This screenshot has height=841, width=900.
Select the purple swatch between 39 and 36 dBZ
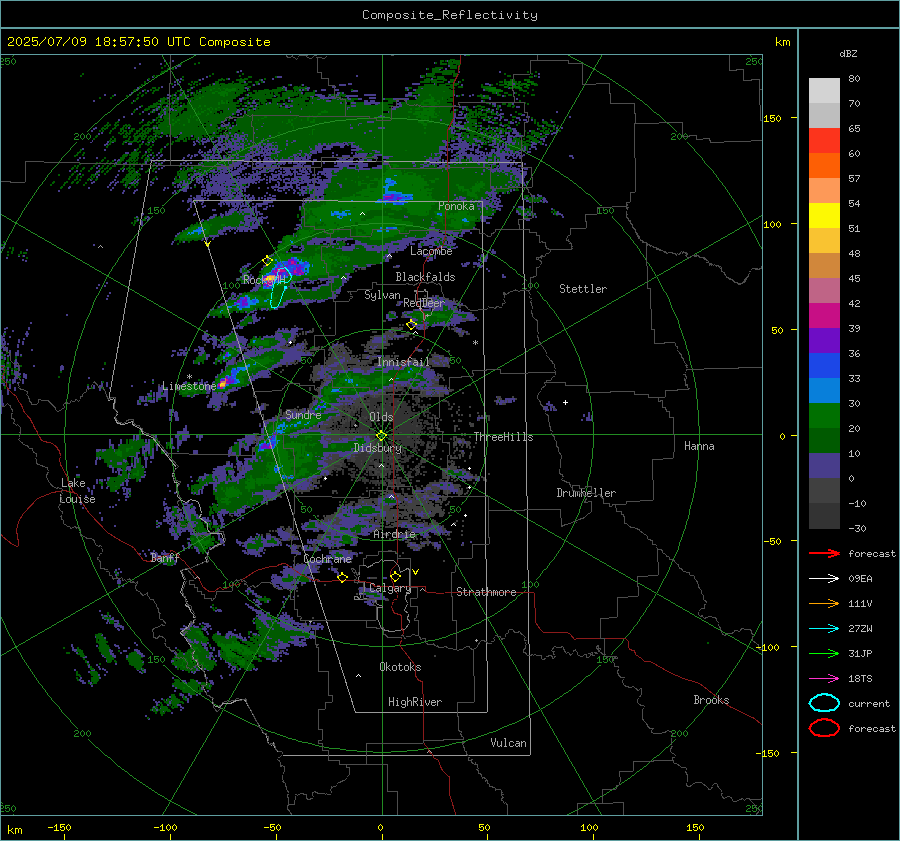pos(824,340)
